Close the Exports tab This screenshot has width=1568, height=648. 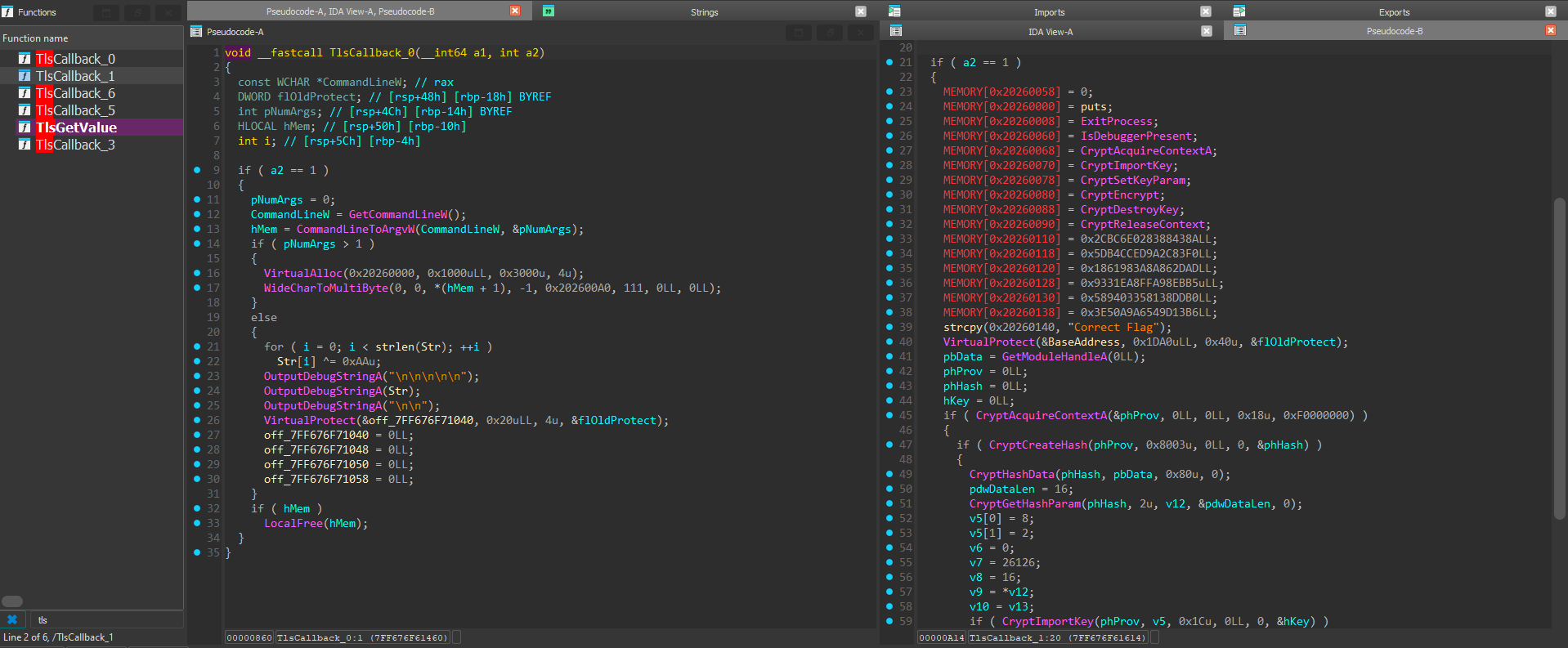[x=1551, y=11]
